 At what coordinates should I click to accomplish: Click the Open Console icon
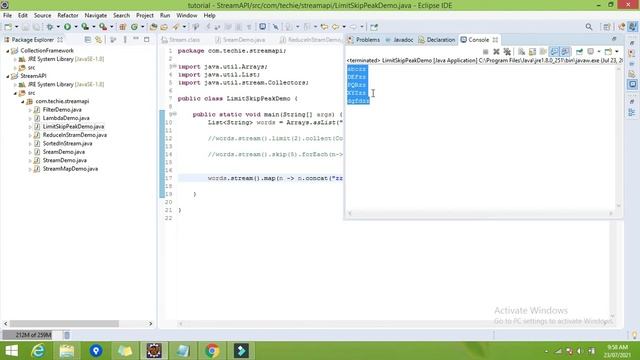tap(609, 52)
